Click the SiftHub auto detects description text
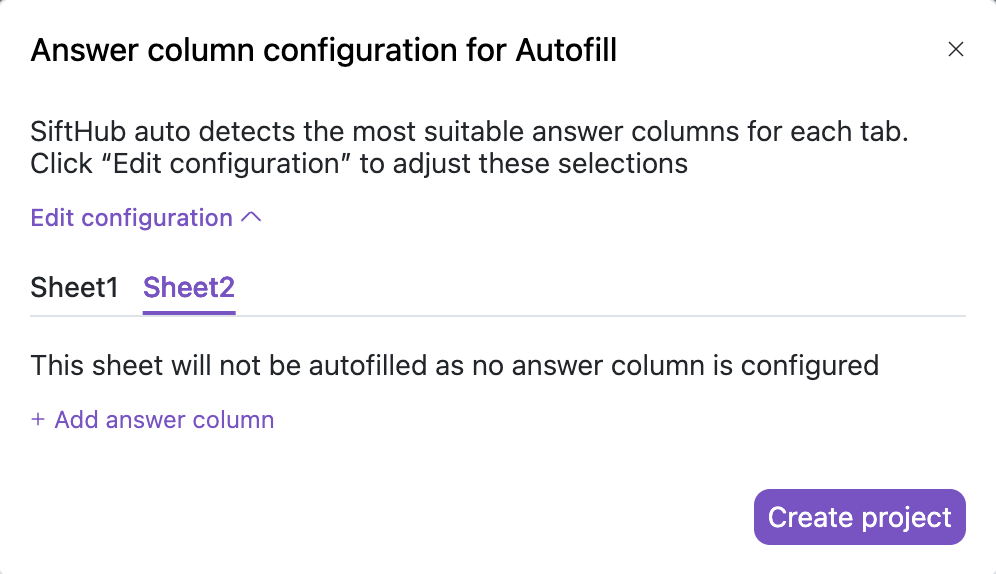Image resolution: width=996 pixels, height=574 pixels. coord(469,132)
